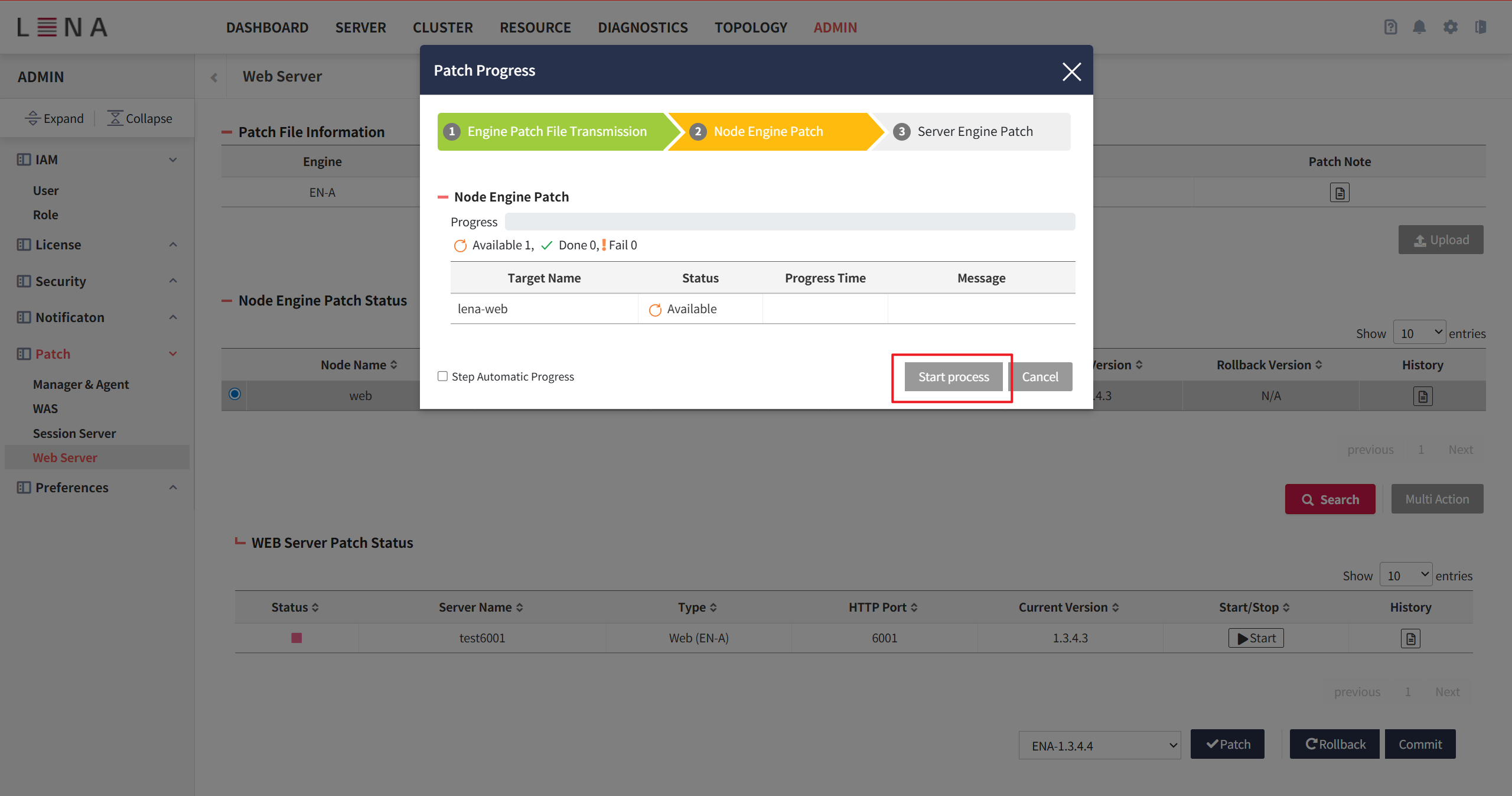
Task: Go to the CLUSTER menu
Action: 442,27
